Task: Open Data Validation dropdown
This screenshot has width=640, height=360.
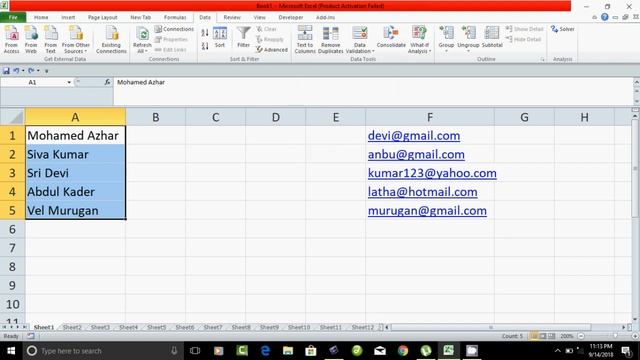Action: 360,39
